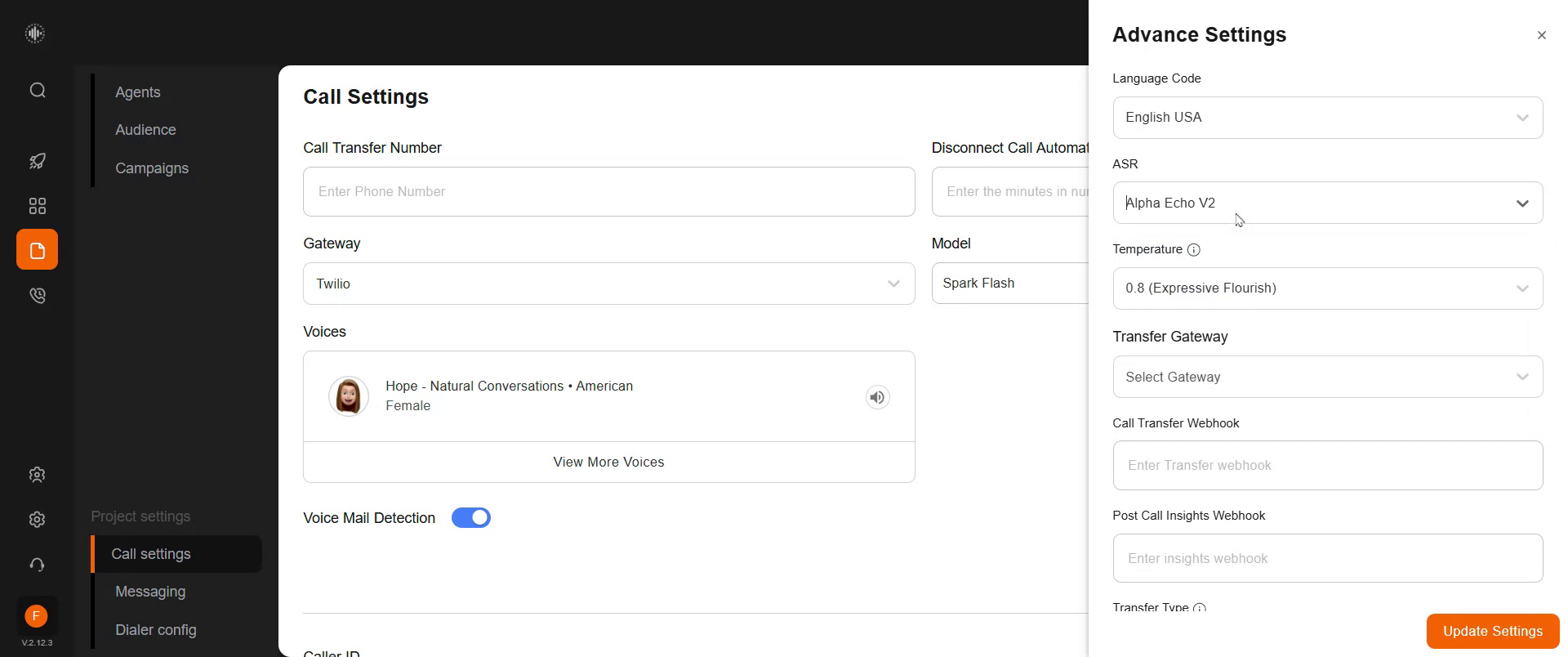Click View More Voices
The width and height of the screenshot is (1568, 657).
608,462
